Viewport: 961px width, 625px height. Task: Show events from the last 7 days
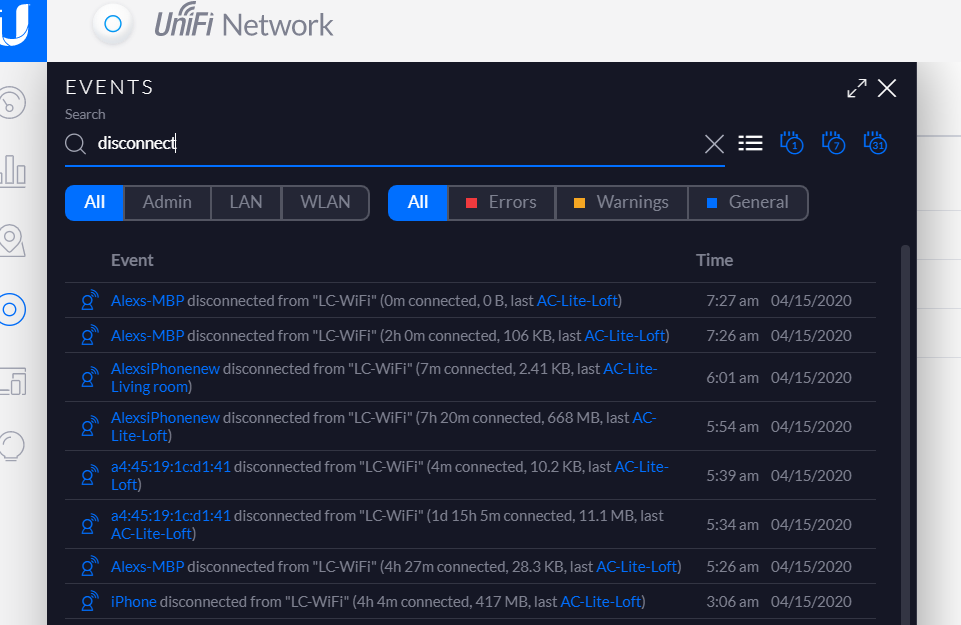coord(834,143)
